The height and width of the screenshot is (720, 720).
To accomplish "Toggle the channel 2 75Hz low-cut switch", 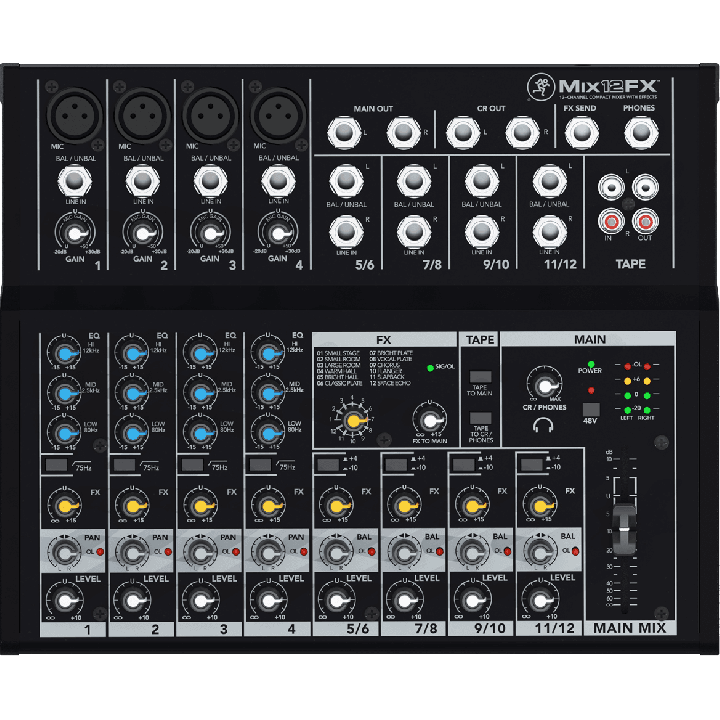I will pyautogui.click(x=124, y=465).
